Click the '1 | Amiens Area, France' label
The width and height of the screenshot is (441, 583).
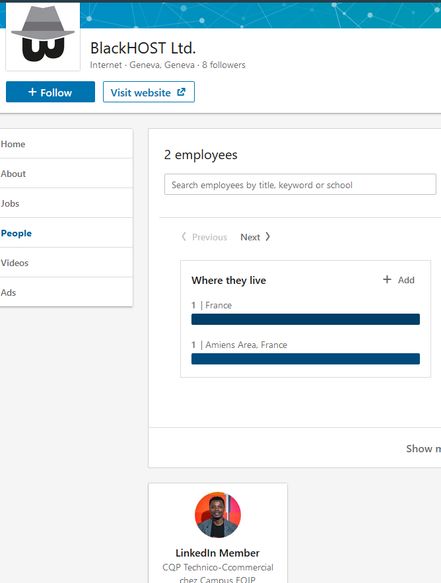(239, 345)
